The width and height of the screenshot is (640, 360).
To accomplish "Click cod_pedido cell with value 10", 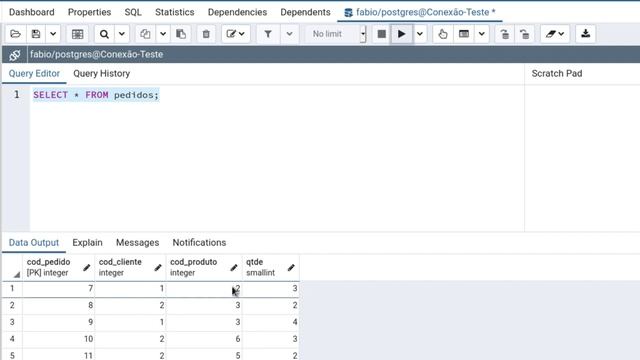I will click(59, 339).
